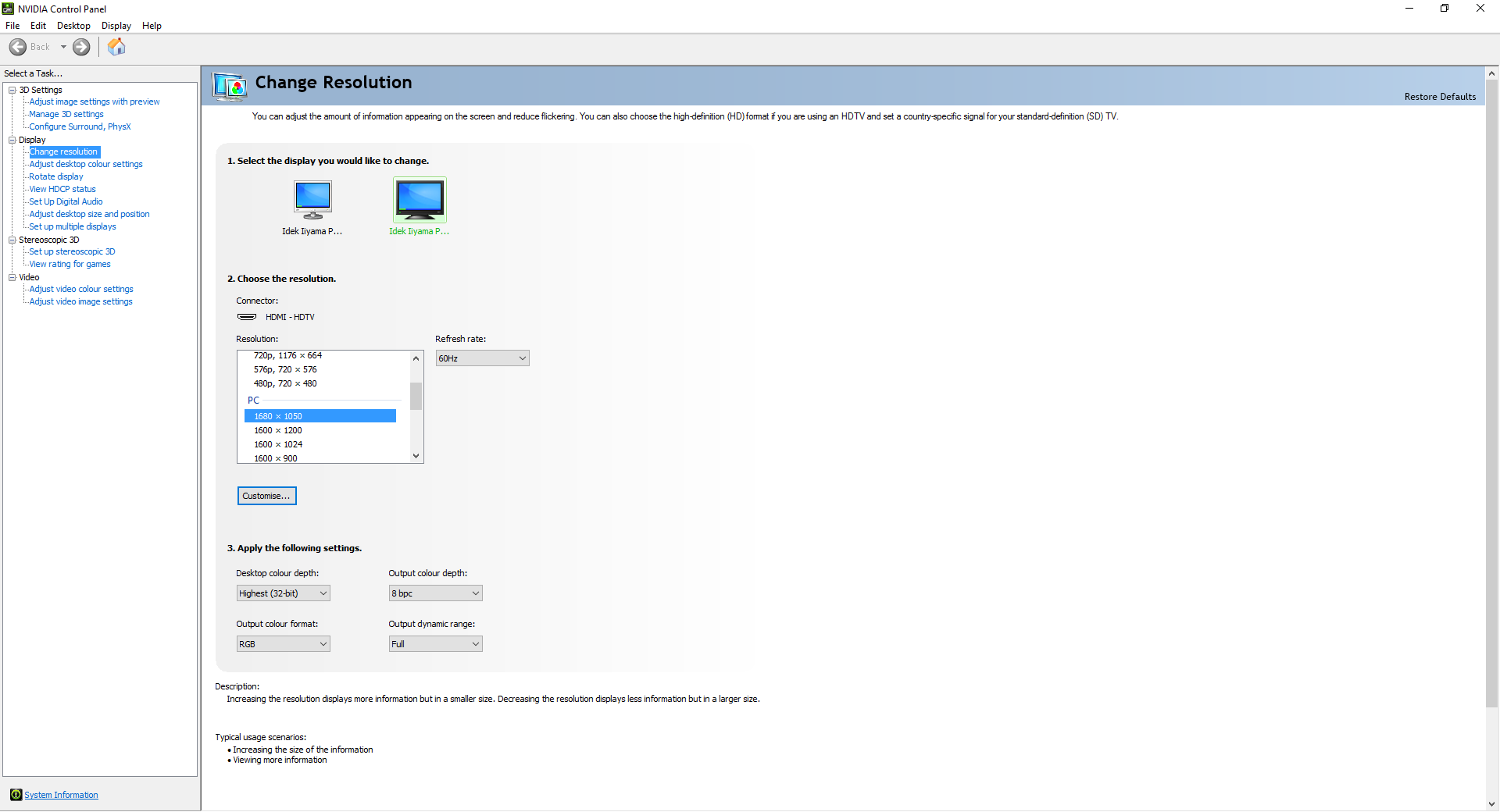Click the Change Resolution header icon
The image size is (1500, 812).
[x=230, y=86]
